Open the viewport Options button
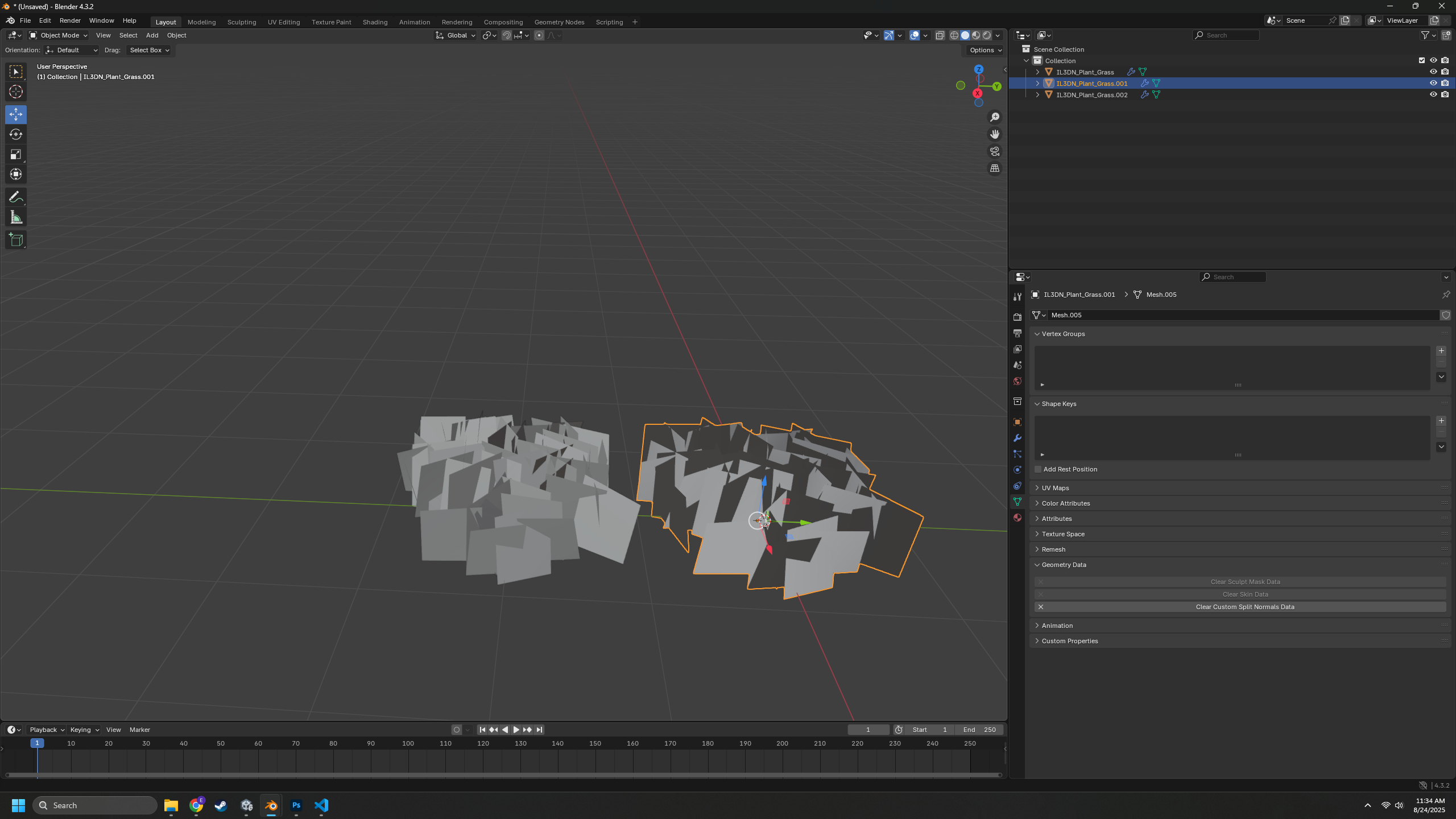The width and height of the screenshot is (1456, 819). point(986,50)
